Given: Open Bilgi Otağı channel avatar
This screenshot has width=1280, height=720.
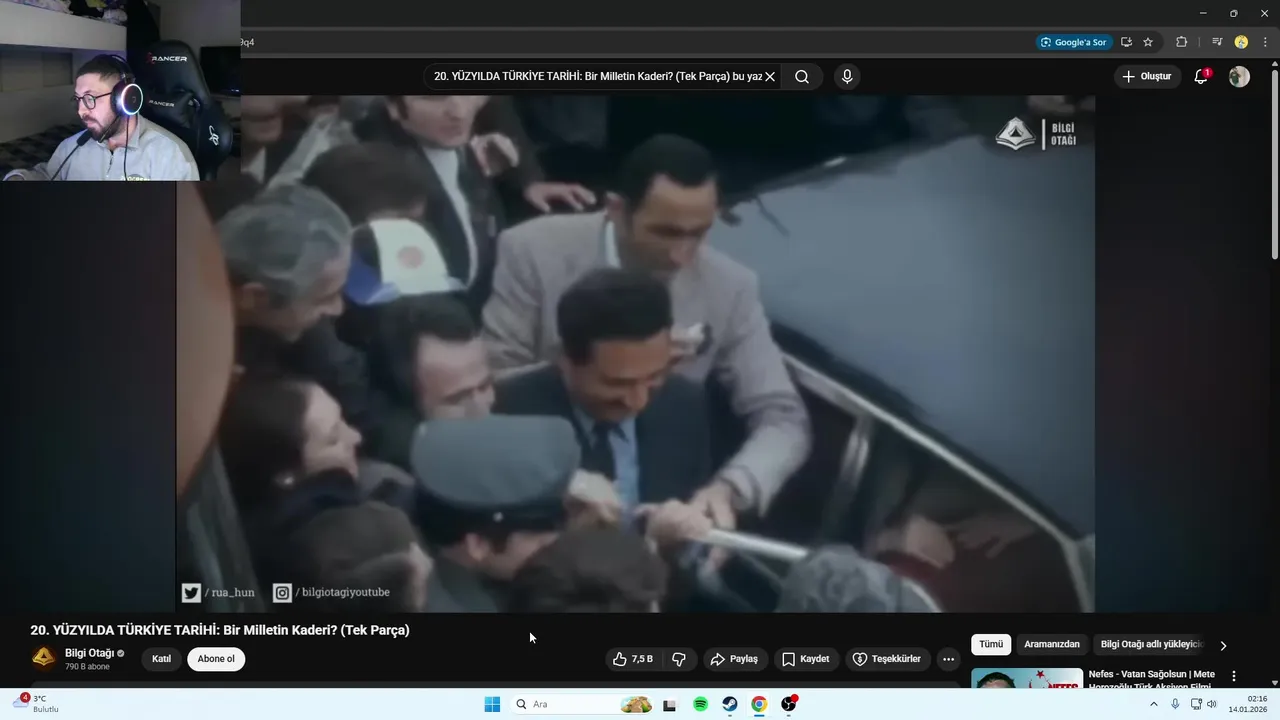Looking at the screenshot, I should (43, 657).
